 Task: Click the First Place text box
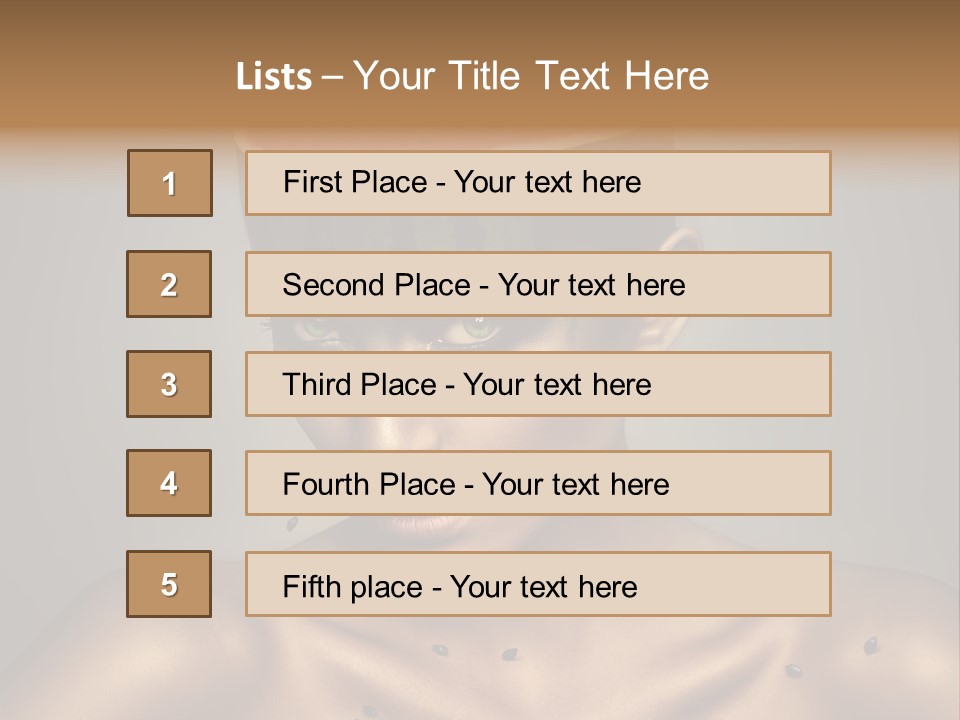(x=538, y=183)
